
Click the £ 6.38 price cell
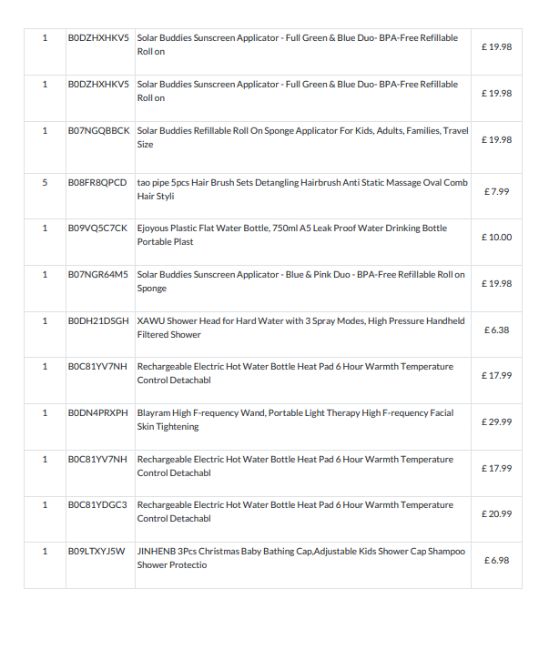[496, 330]
